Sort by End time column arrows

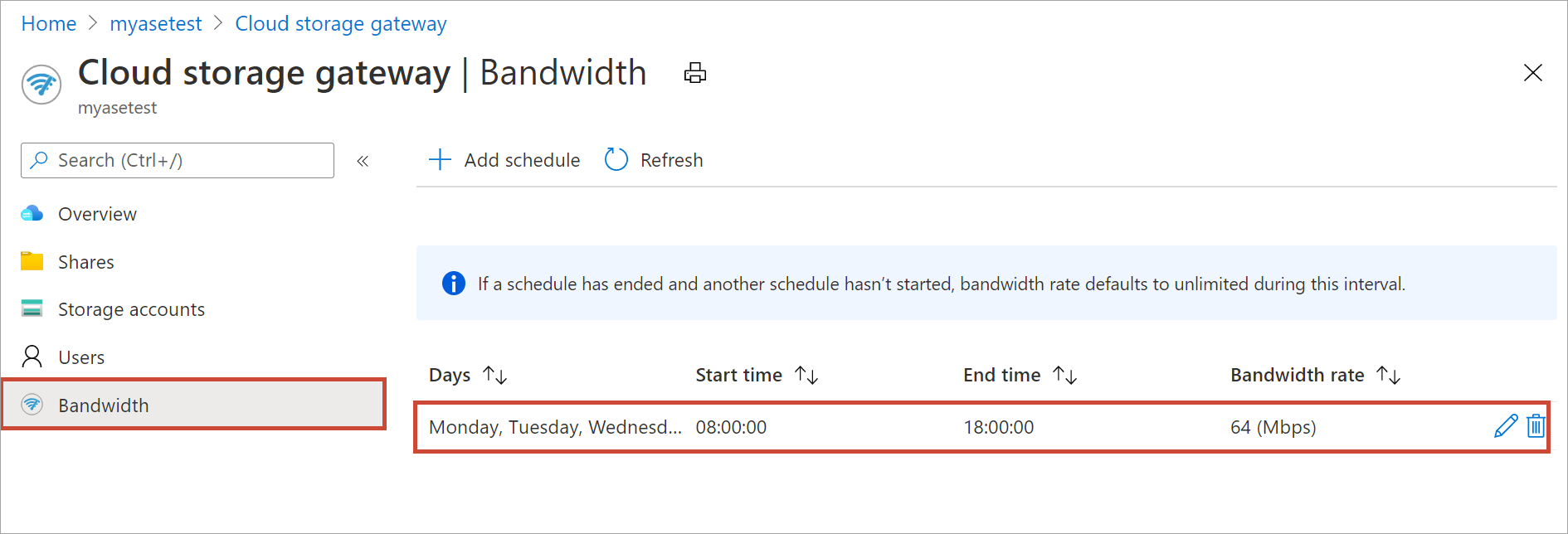(1065, 375)
